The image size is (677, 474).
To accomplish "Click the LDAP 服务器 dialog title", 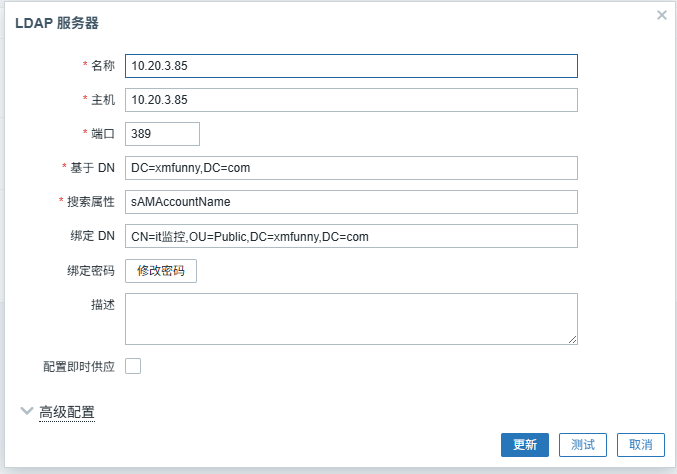I will [x=57, y=22].
